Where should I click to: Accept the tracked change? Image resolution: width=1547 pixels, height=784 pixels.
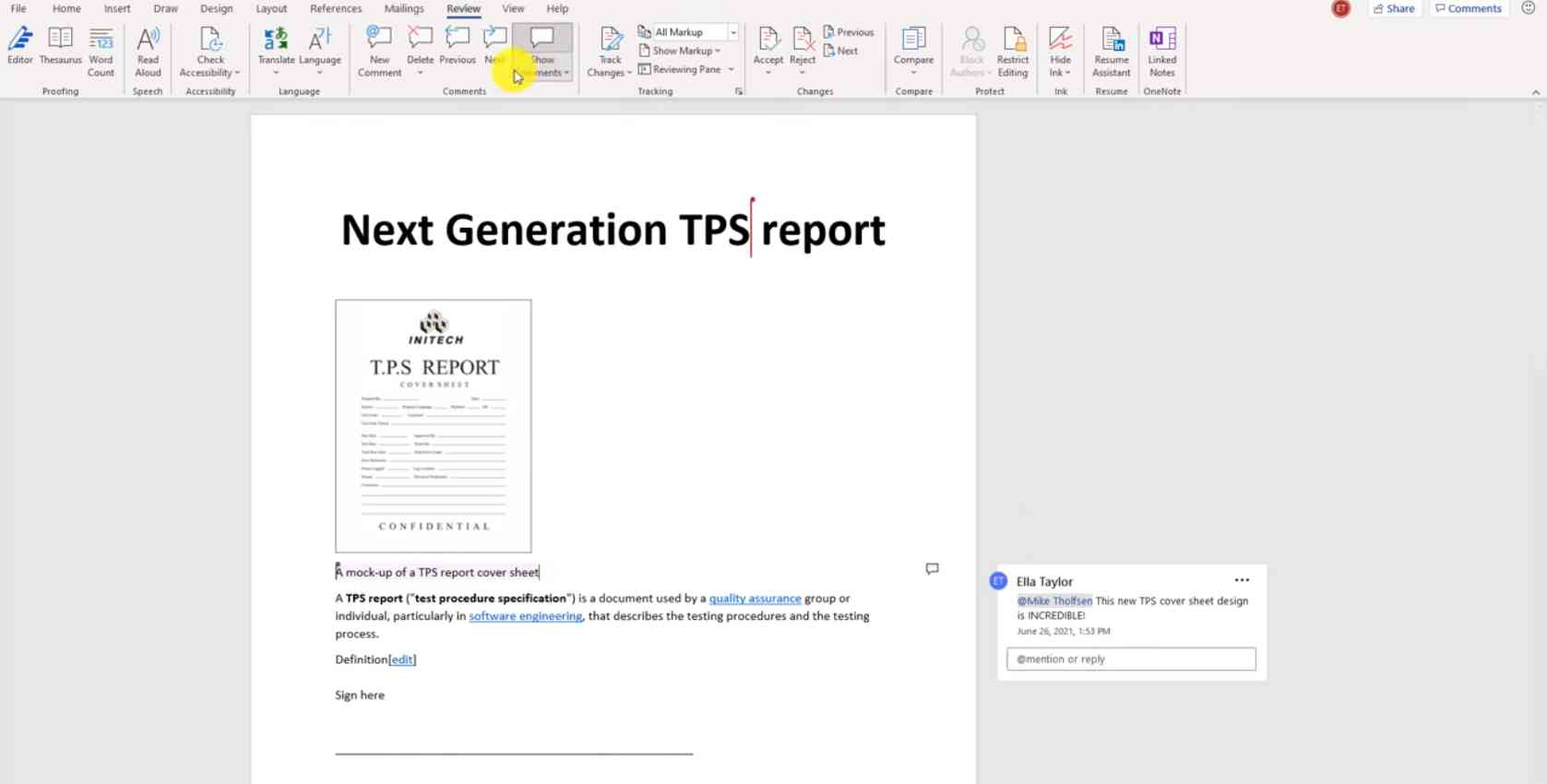click(768, 52)
